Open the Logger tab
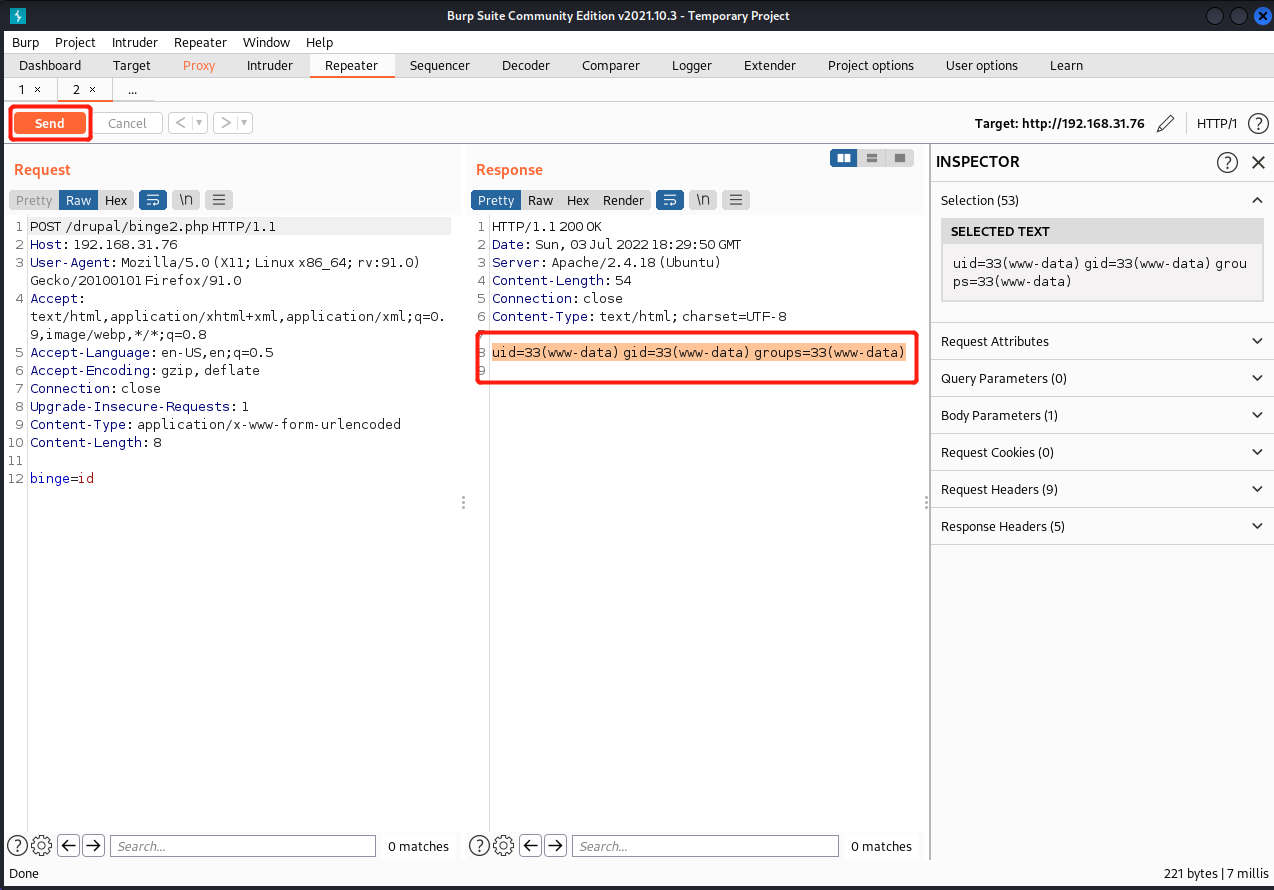The image size is (1274, 890). [x=692, y=65]
